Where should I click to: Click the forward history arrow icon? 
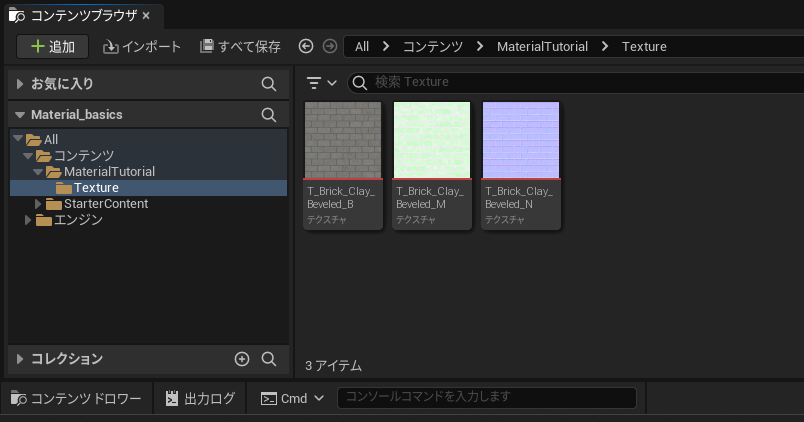click(x=329, y=46)
